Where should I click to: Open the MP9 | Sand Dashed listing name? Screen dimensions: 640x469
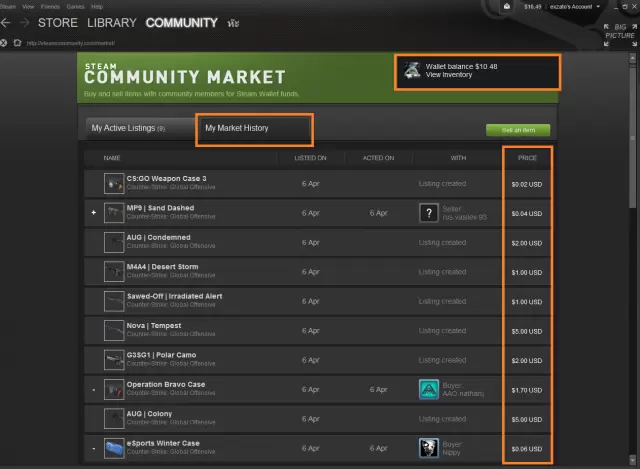160,208
